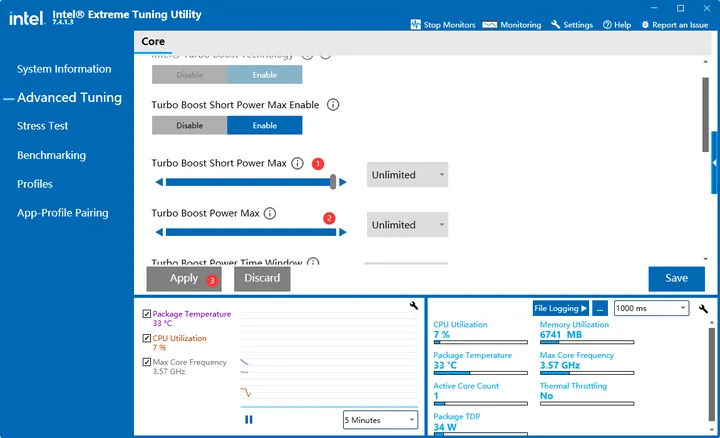Click the file logging browse ellipsis button
This screenshot has width=720, height=438.
tap(600, 309)
